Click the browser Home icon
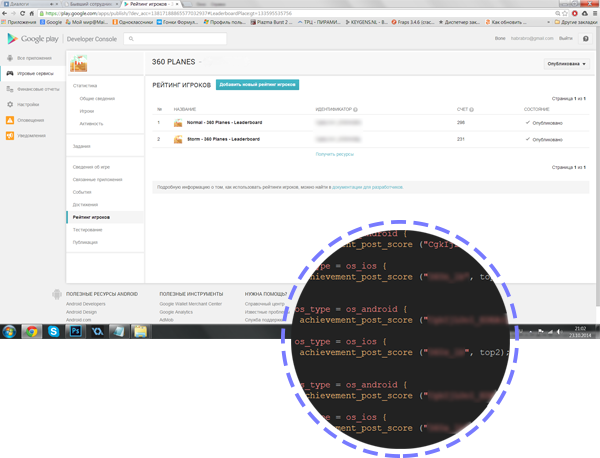This screenshot has height=458, width=600. [x=32, y=13]
